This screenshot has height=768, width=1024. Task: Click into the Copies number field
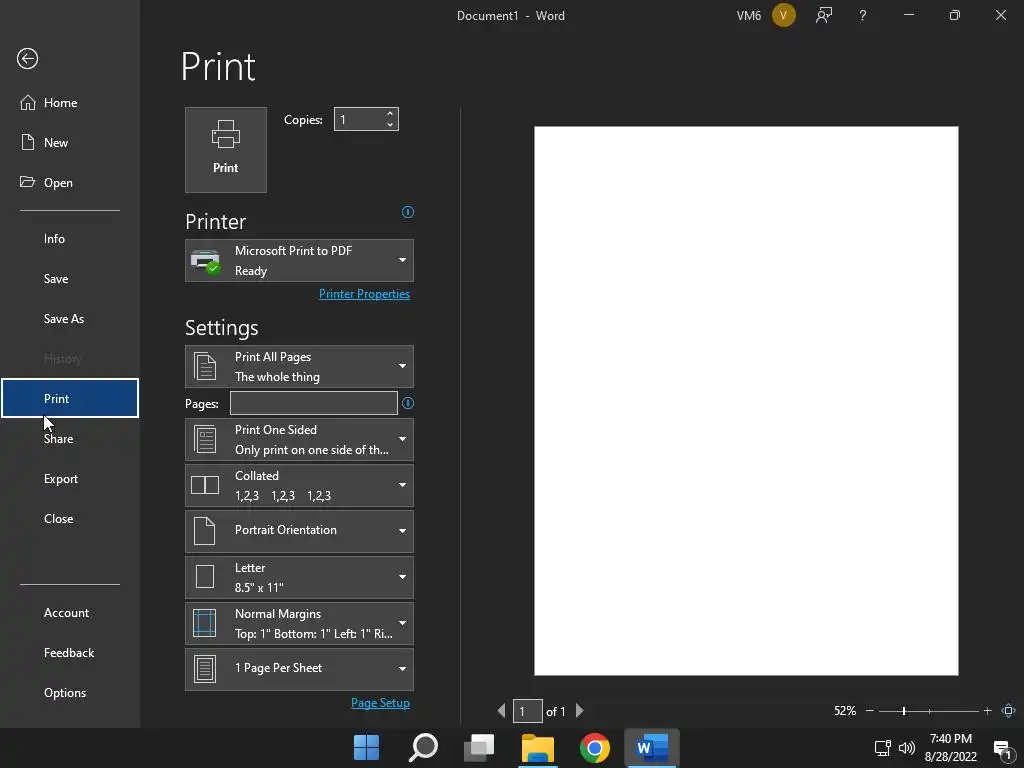click(x=359, y=120)
